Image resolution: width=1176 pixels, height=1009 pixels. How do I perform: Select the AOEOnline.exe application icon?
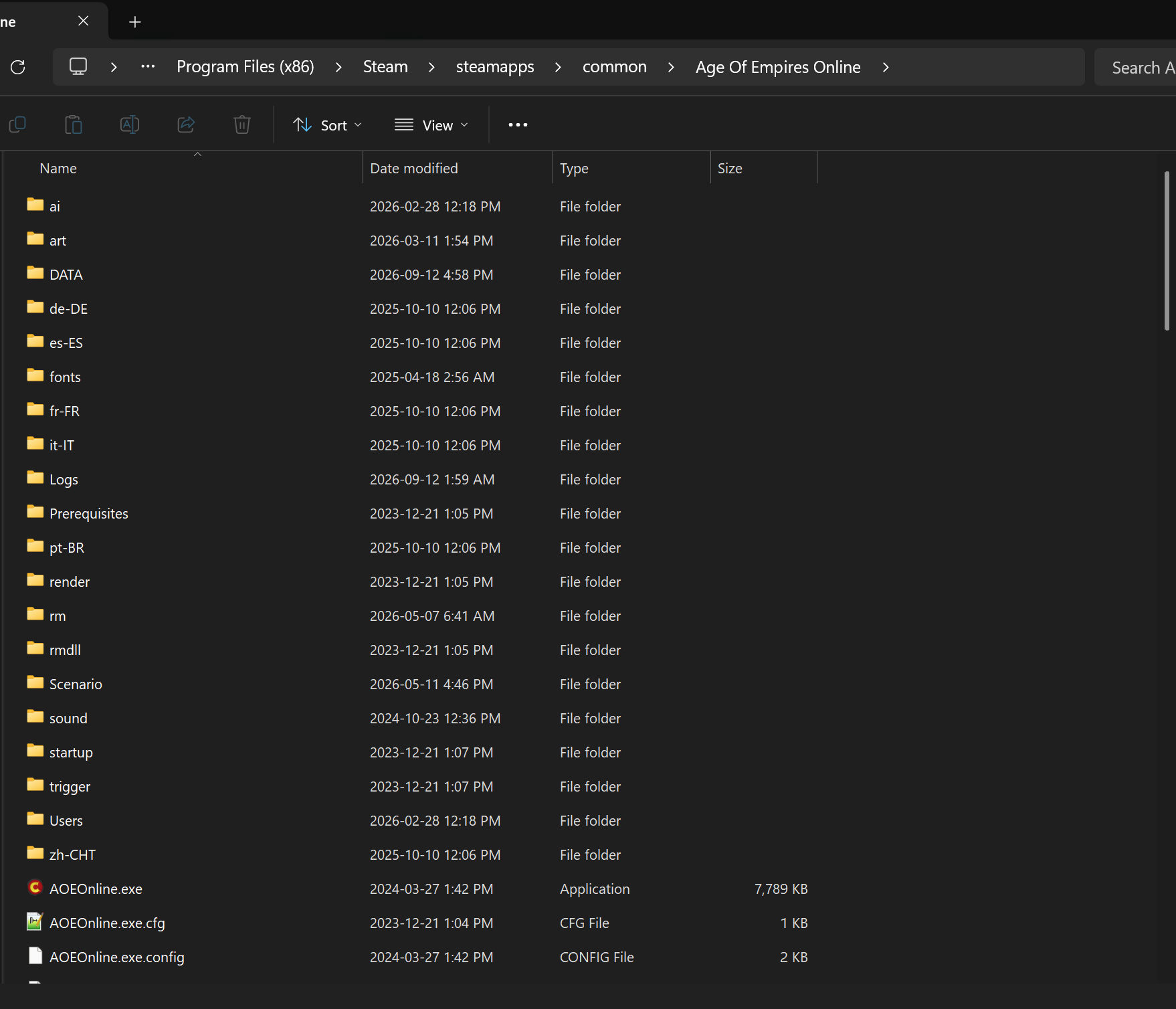click(35, 888)
